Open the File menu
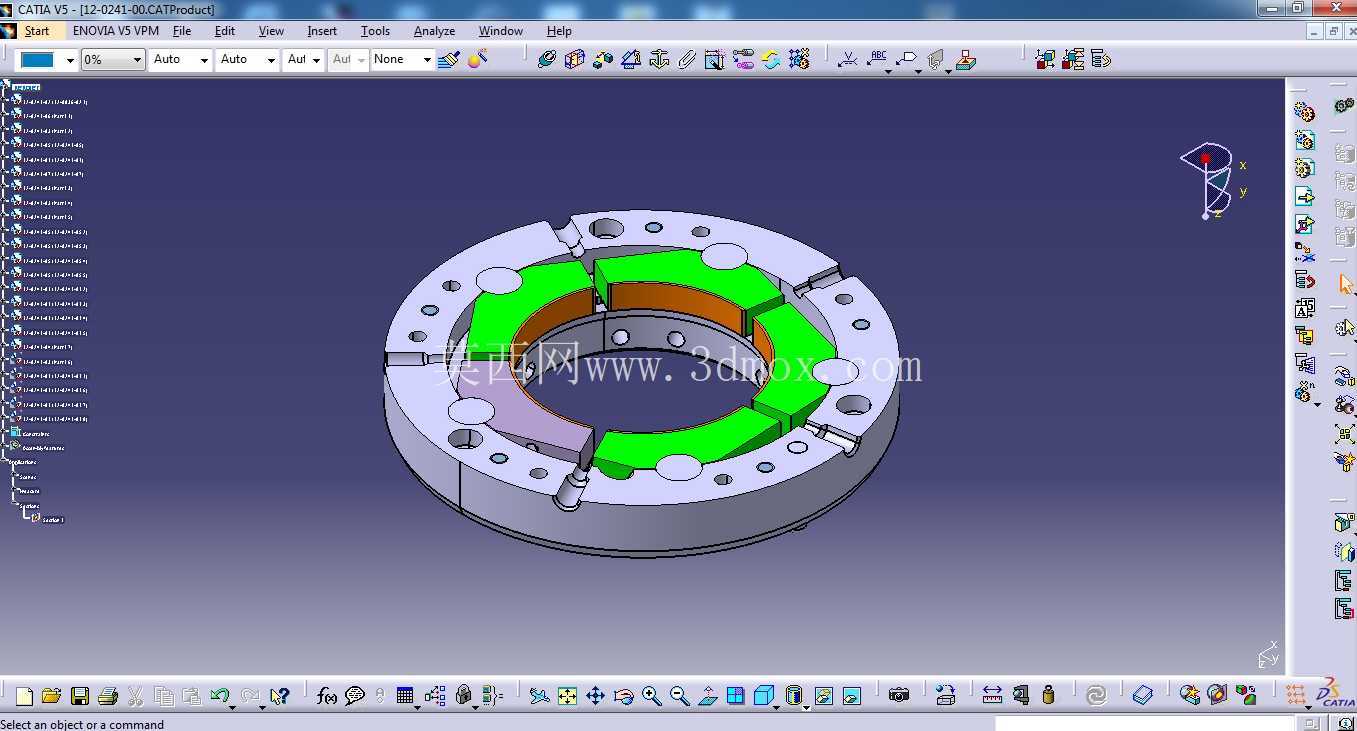The height and width of the screenshot is (731, 1357). click(182, 31)
